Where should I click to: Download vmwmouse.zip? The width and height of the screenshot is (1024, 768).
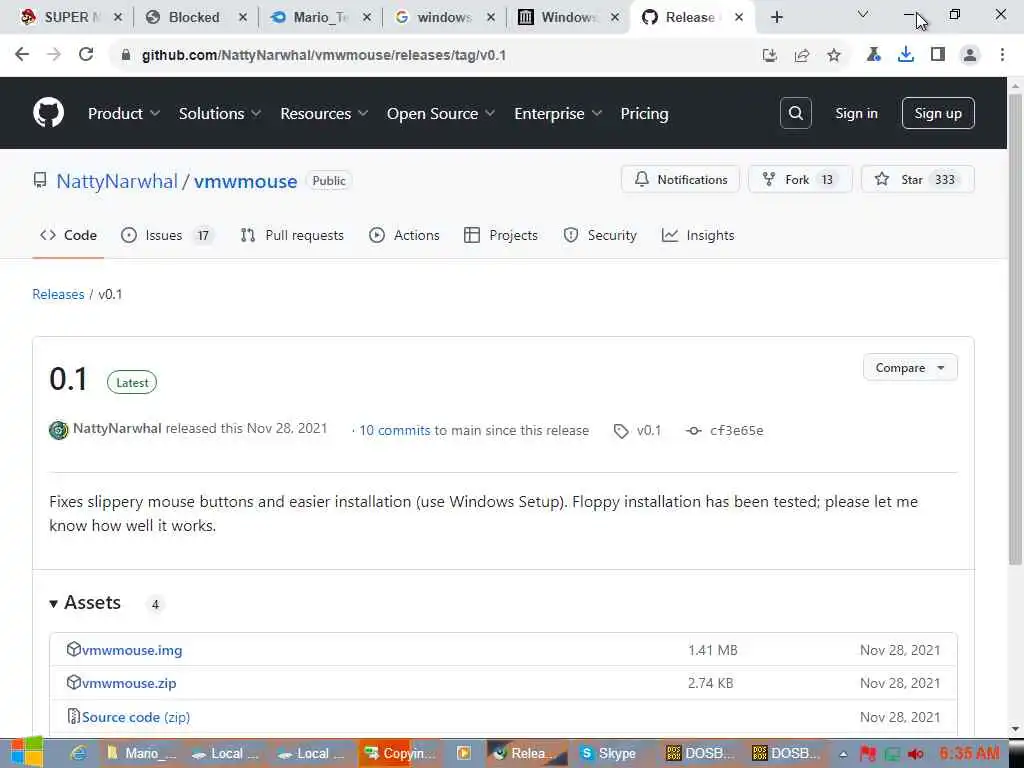[129, 683]
